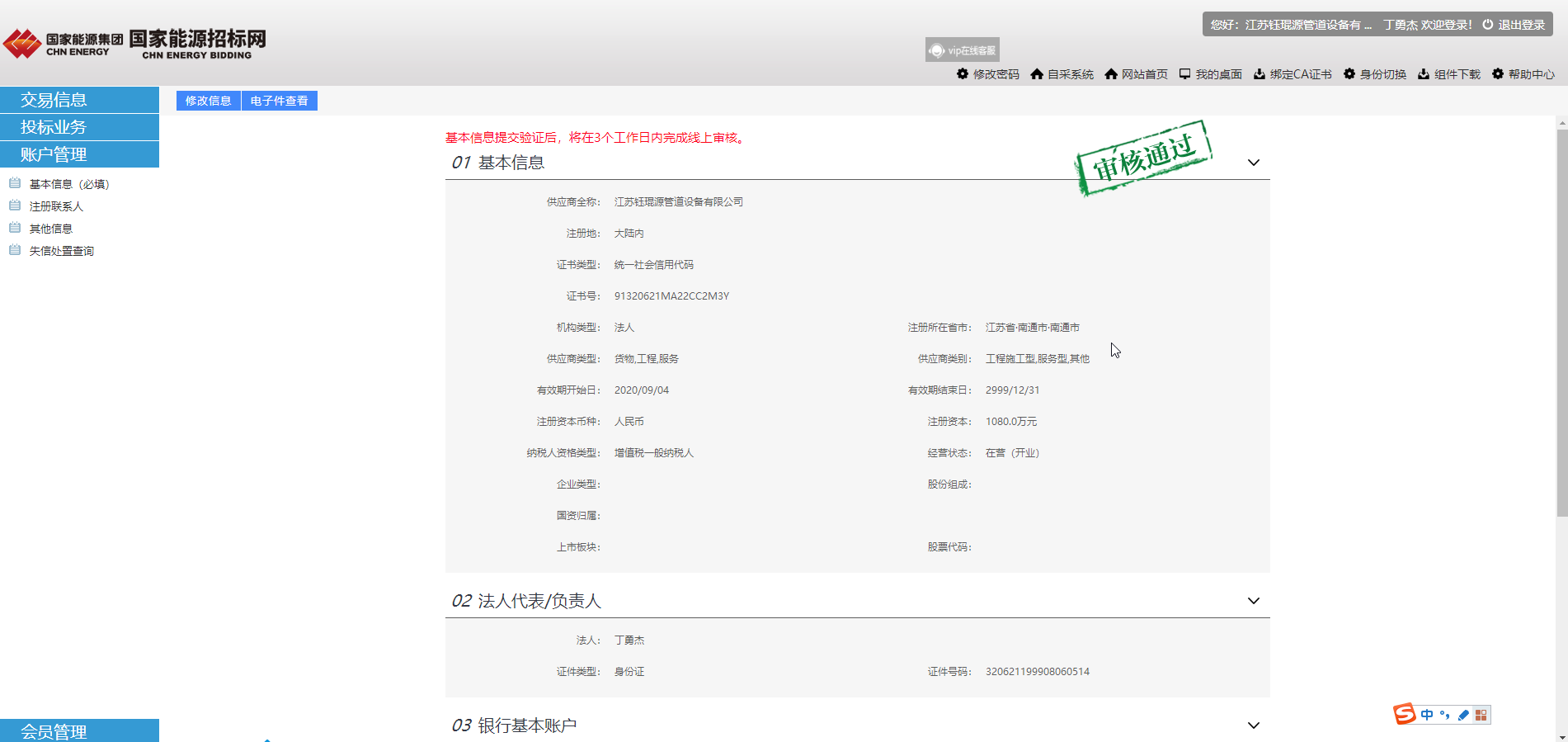Image resolution: width=1568 pixels, height=742 pixels.
Task: Click the 组件下载 download icon
Action: click(1423, 74)
